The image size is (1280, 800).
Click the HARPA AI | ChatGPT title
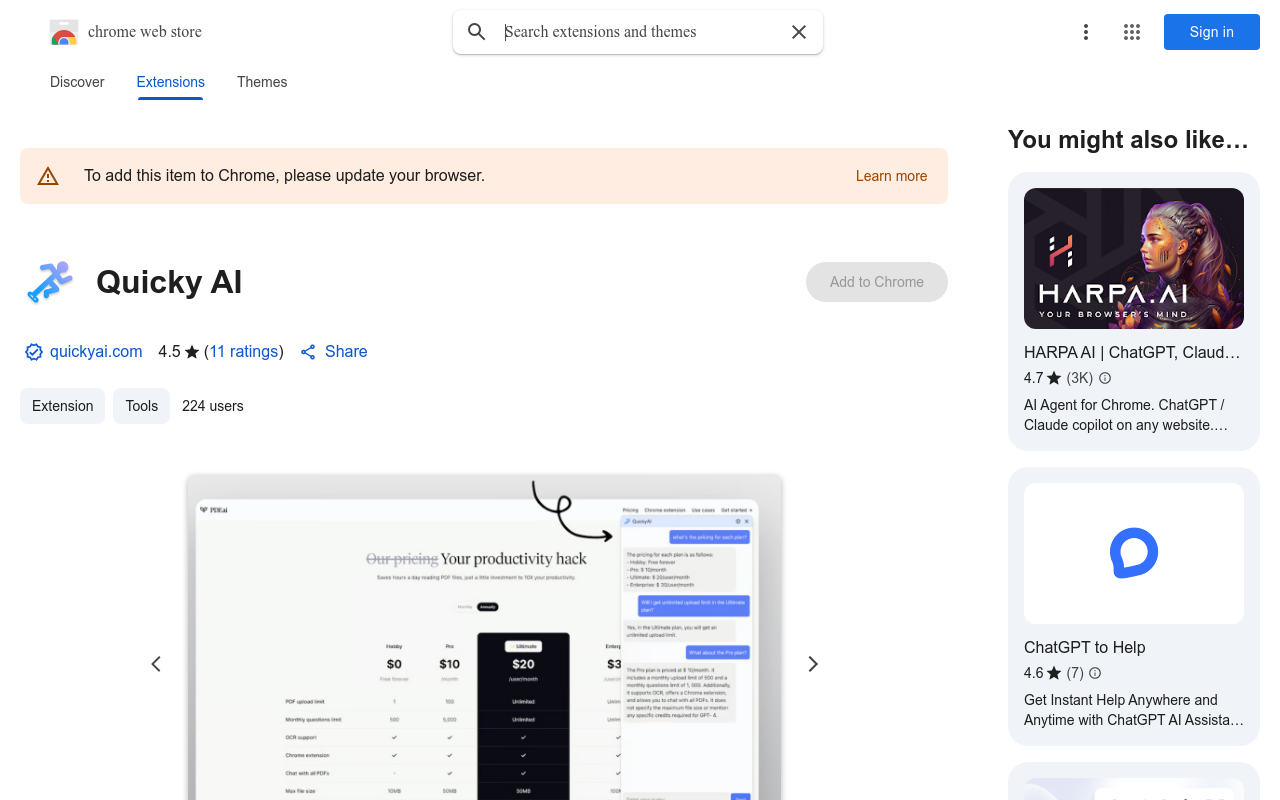1132,352
